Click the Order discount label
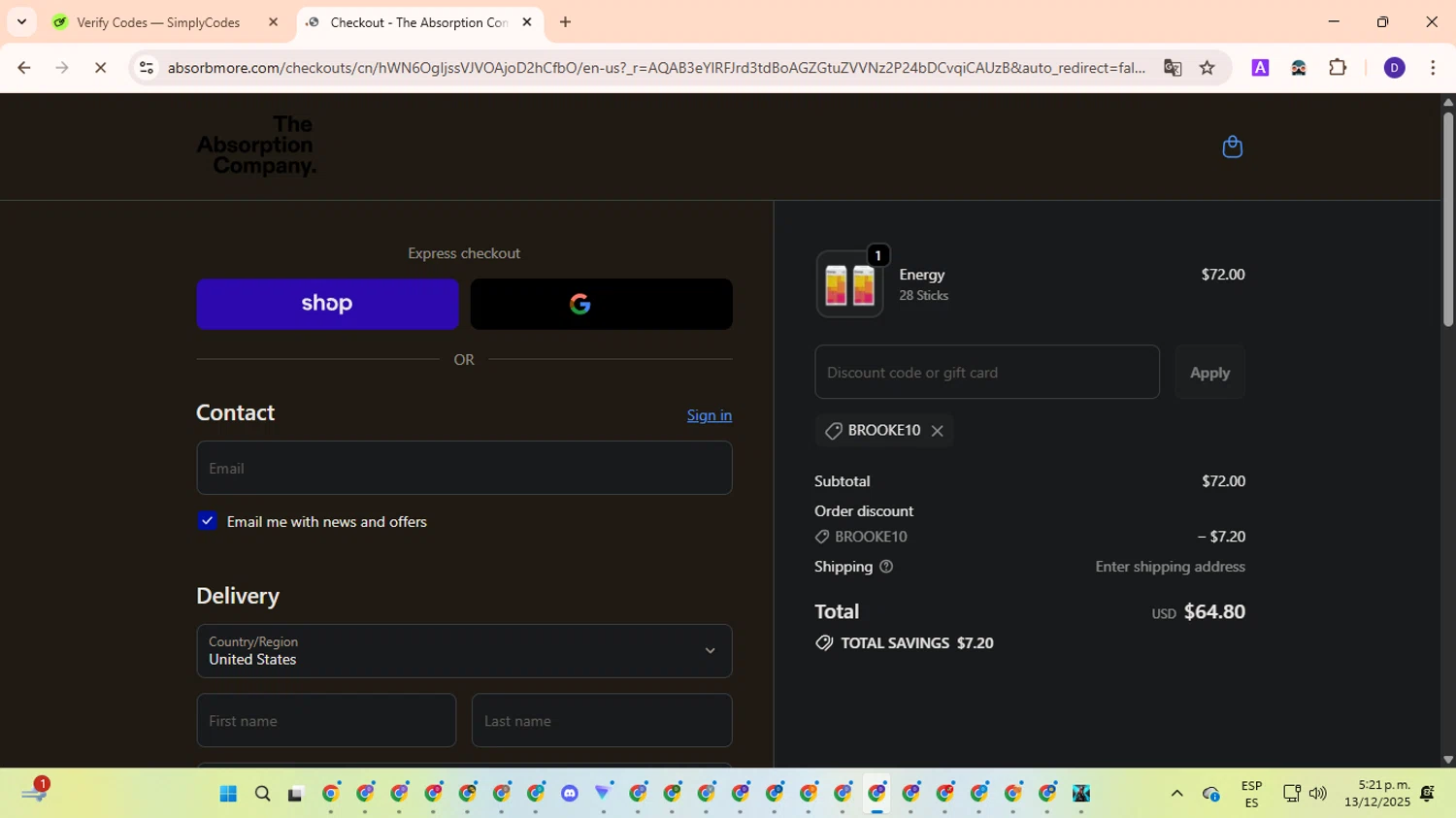 (x=864, y=511)
